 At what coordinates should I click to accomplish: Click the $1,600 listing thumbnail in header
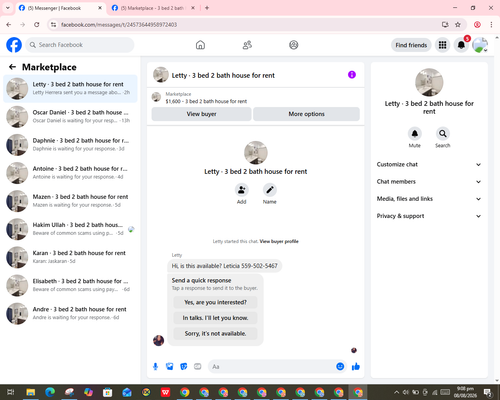[x=156, y=97]
